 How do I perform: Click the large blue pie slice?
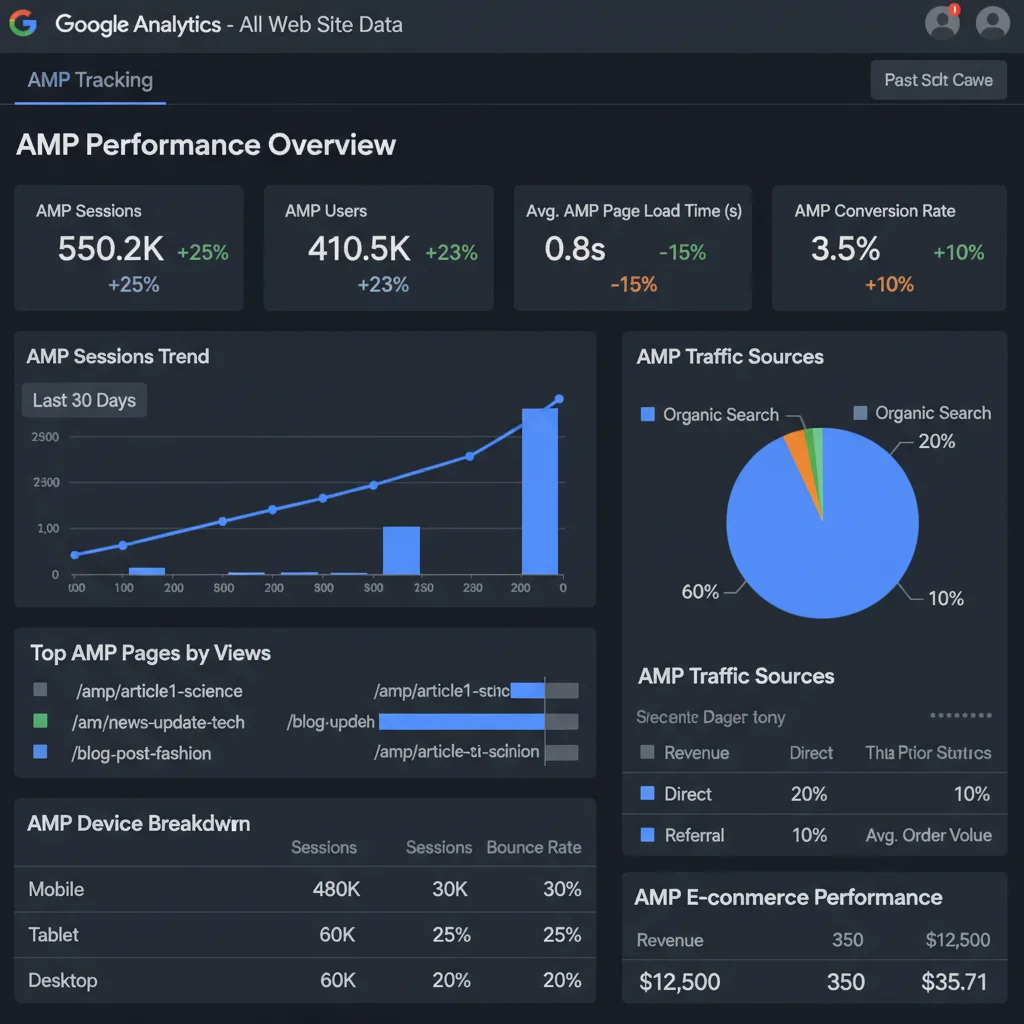coord(823,542)
